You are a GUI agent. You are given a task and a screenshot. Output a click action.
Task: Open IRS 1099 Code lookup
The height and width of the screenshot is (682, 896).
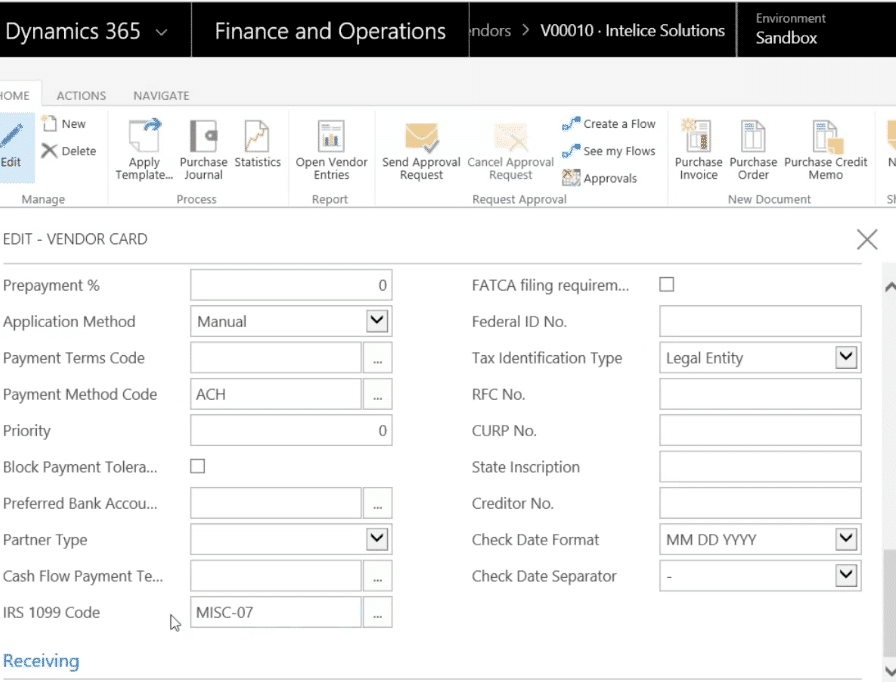pos(377,612)
